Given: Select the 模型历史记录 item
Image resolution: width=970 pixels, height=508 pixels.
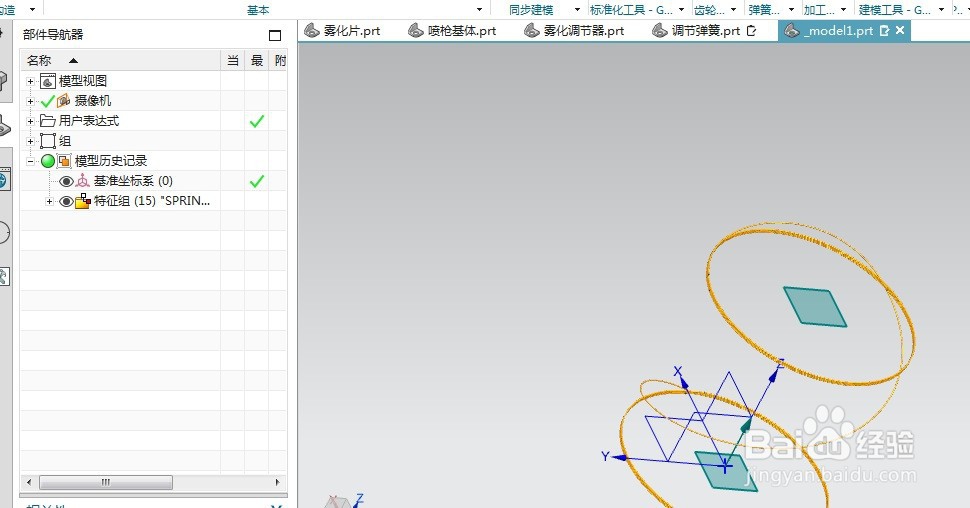Looking at the screenshot, I should [x=111, y=161].
